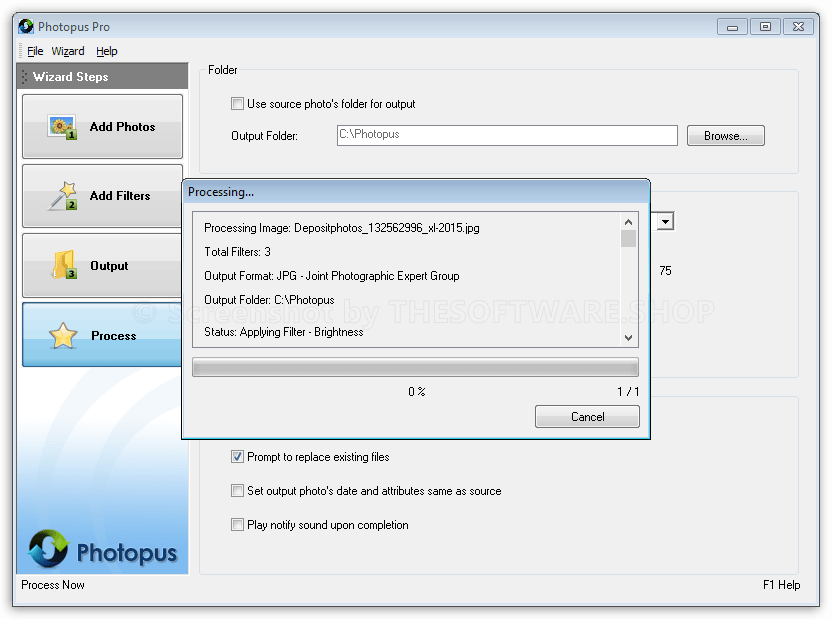Enable use source photo's folder for output
The image size is (832, 619).
click(237, 103)
